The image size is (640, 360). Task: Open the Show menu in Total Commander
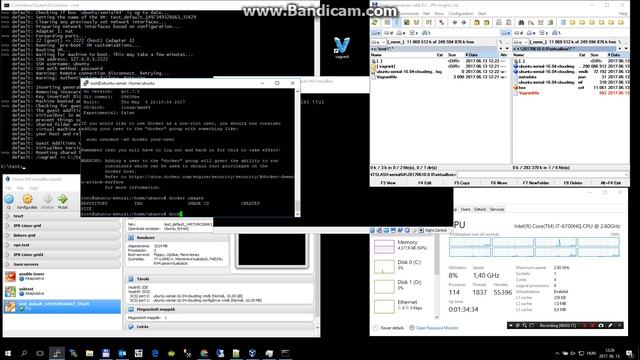[x=439, y=13]
